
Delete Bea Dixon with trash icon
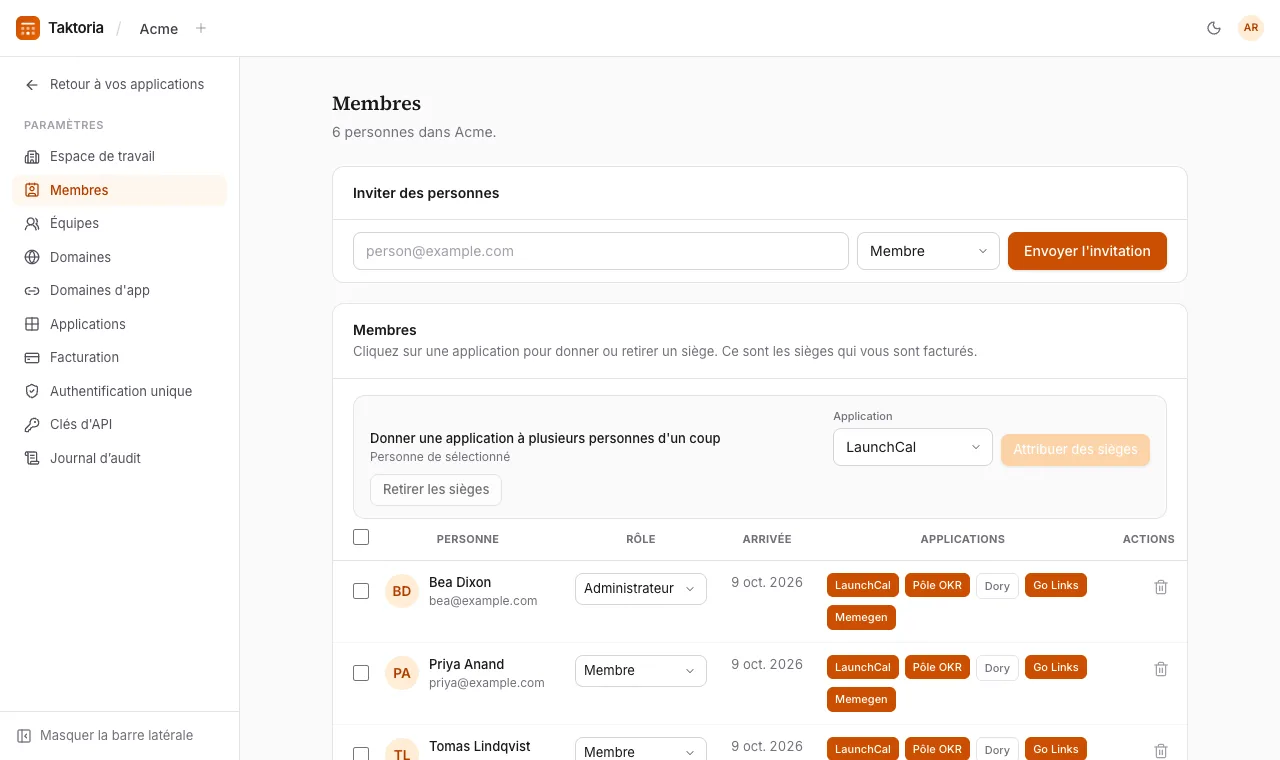(1161, 587)
